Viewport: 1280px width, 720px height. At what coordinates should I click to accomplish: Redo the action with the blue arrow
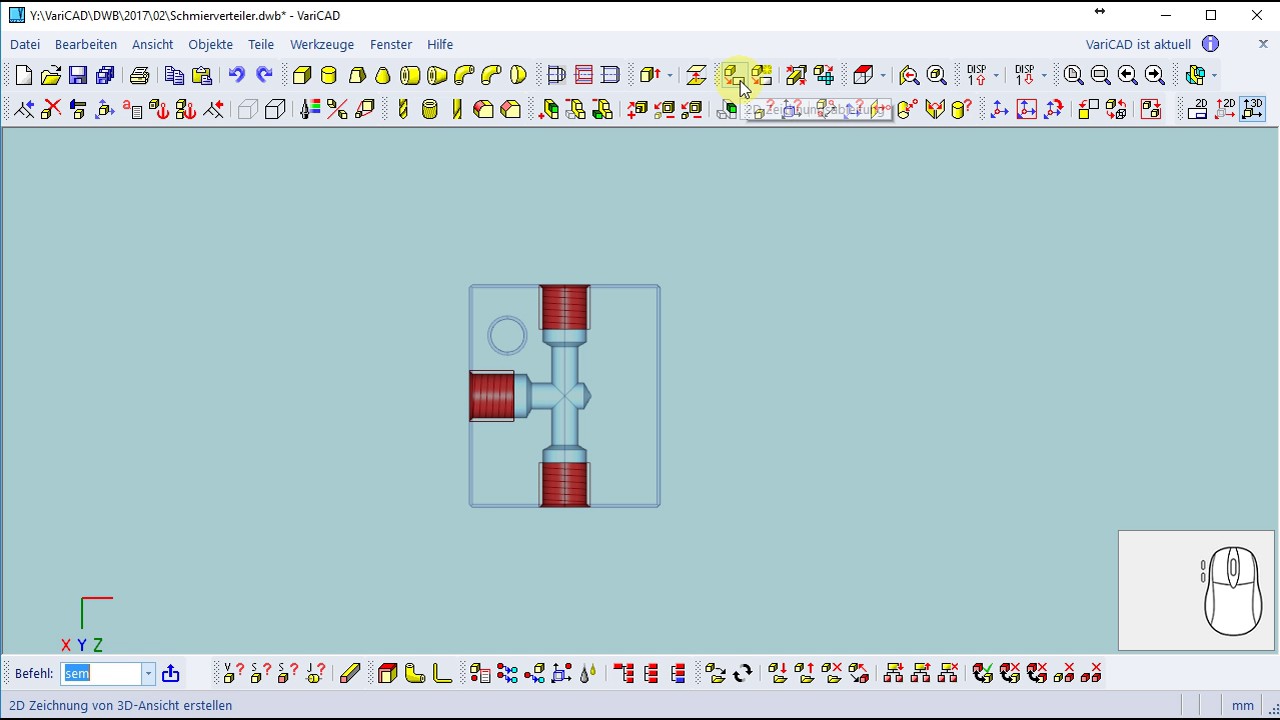(x=264, y=75)
